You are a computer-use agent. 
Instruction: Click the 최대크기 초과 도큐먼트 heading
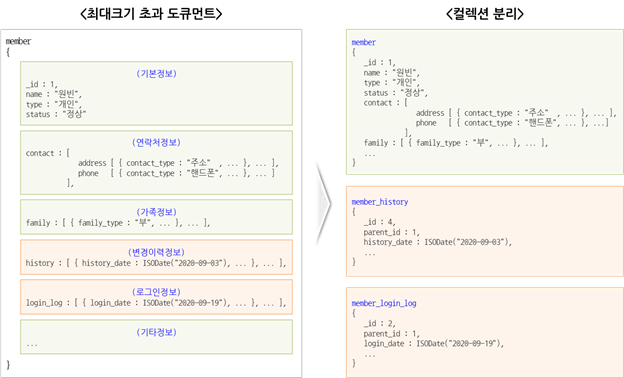click(x=151, y=14)
